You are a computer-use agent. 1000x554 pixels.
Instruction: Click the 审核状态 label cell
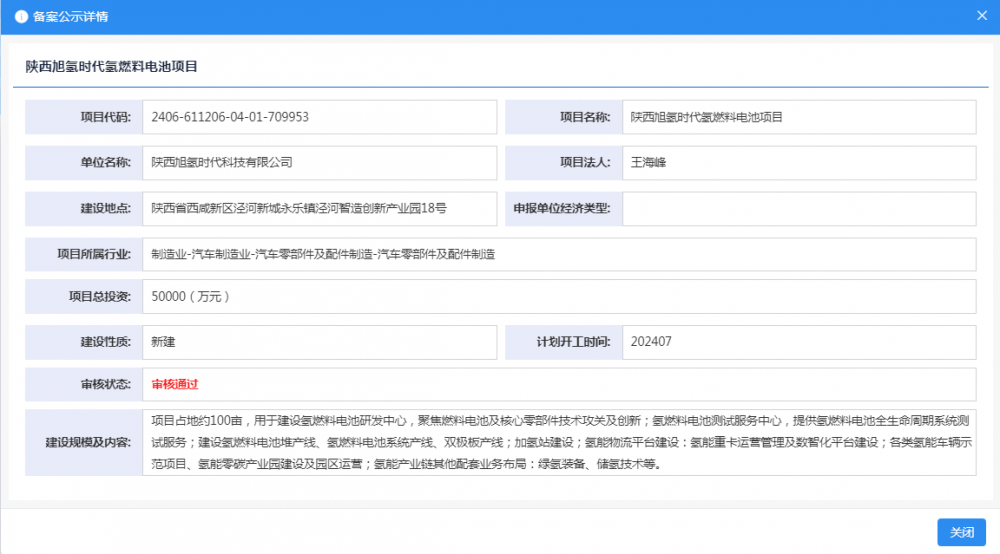(83, 384)
